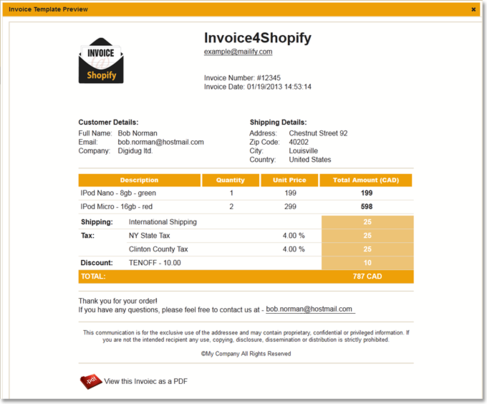Screen dimensions: 487x404
Task: Click the Customer Details heading
Action: pos(108,122)
